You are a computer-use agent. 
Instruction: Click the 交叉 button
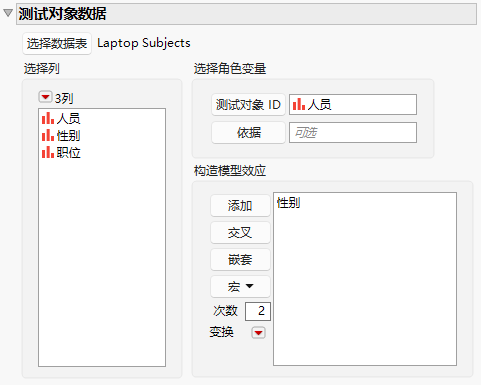point(240,233)
